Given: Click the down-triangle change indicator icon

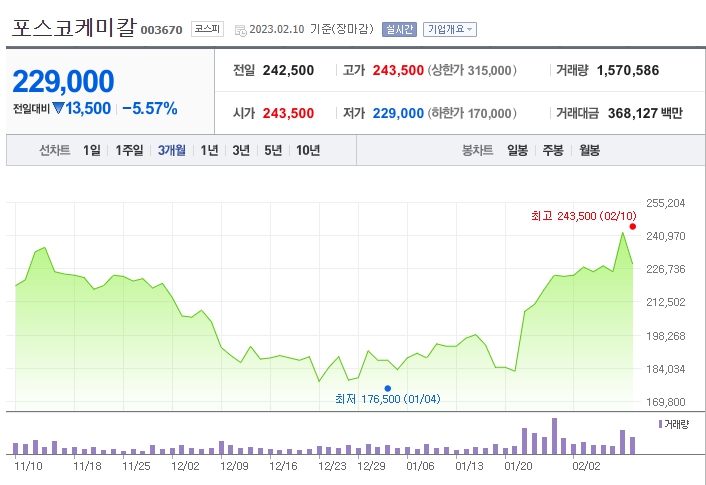Looking at the screenshot, I should tap(59, 108).
